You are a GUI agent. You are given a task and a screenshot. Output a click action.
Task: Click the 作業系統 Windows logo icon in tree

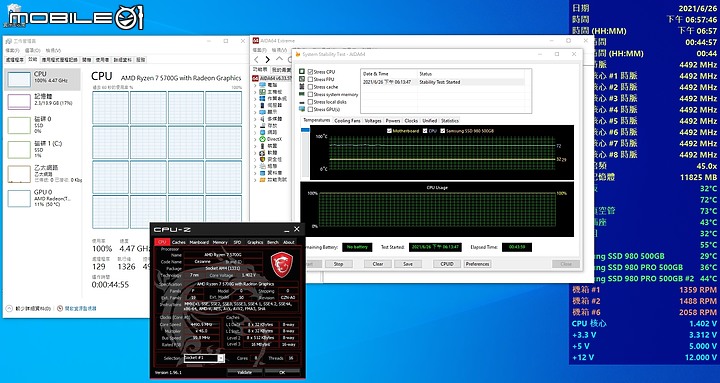point(262,98)
